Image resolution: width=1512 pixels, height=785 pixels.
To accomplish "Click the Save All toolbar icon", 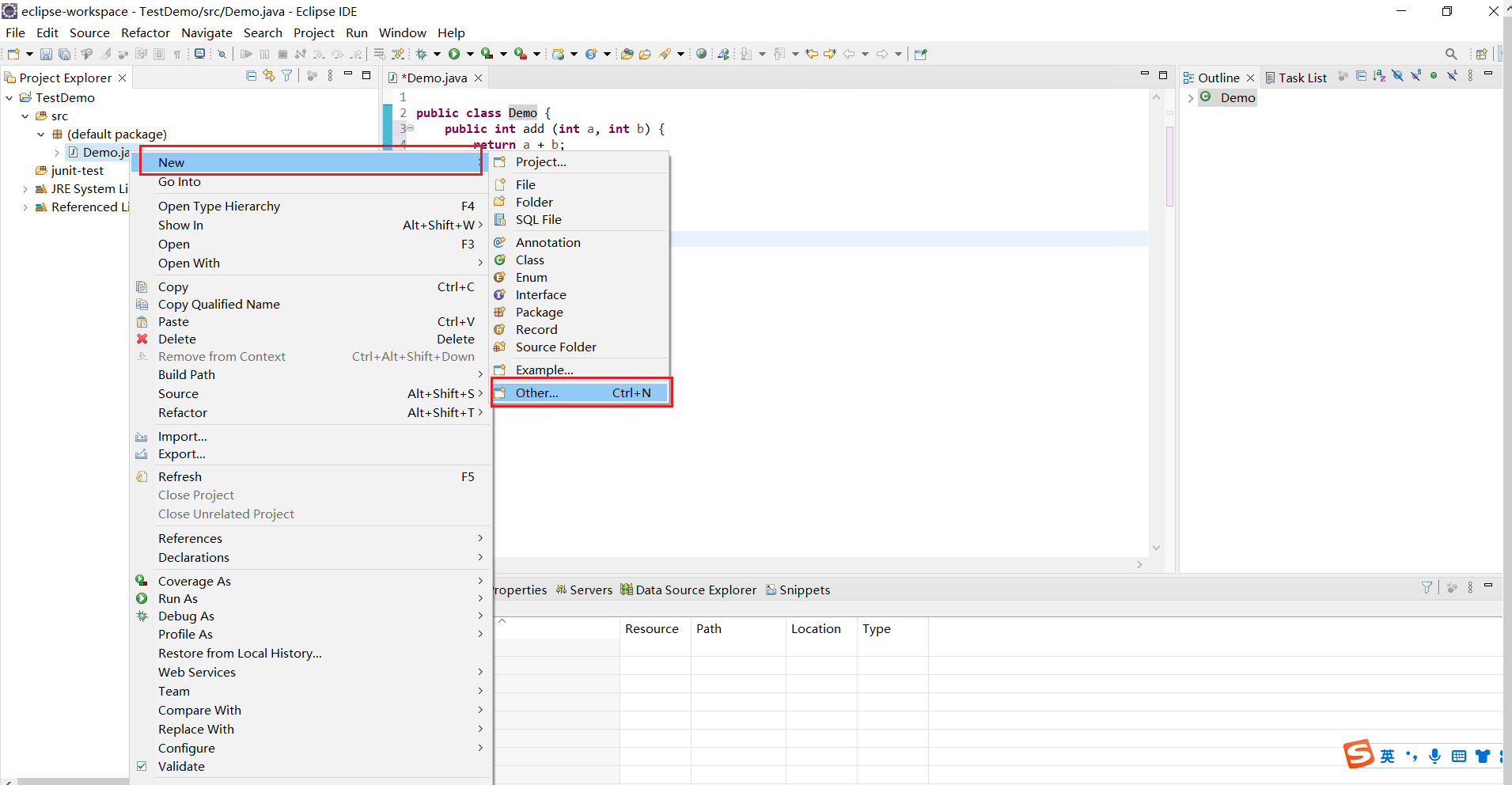I will point(64,54).
